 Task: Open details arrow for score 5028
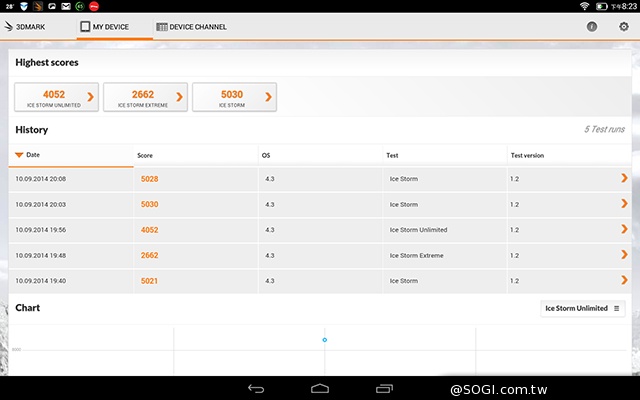pos(624,178)
